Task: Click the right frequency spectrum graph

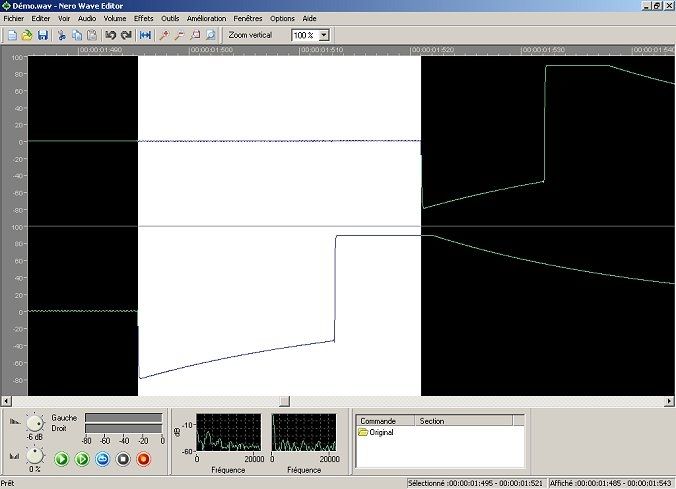Action: coord(304,433)
